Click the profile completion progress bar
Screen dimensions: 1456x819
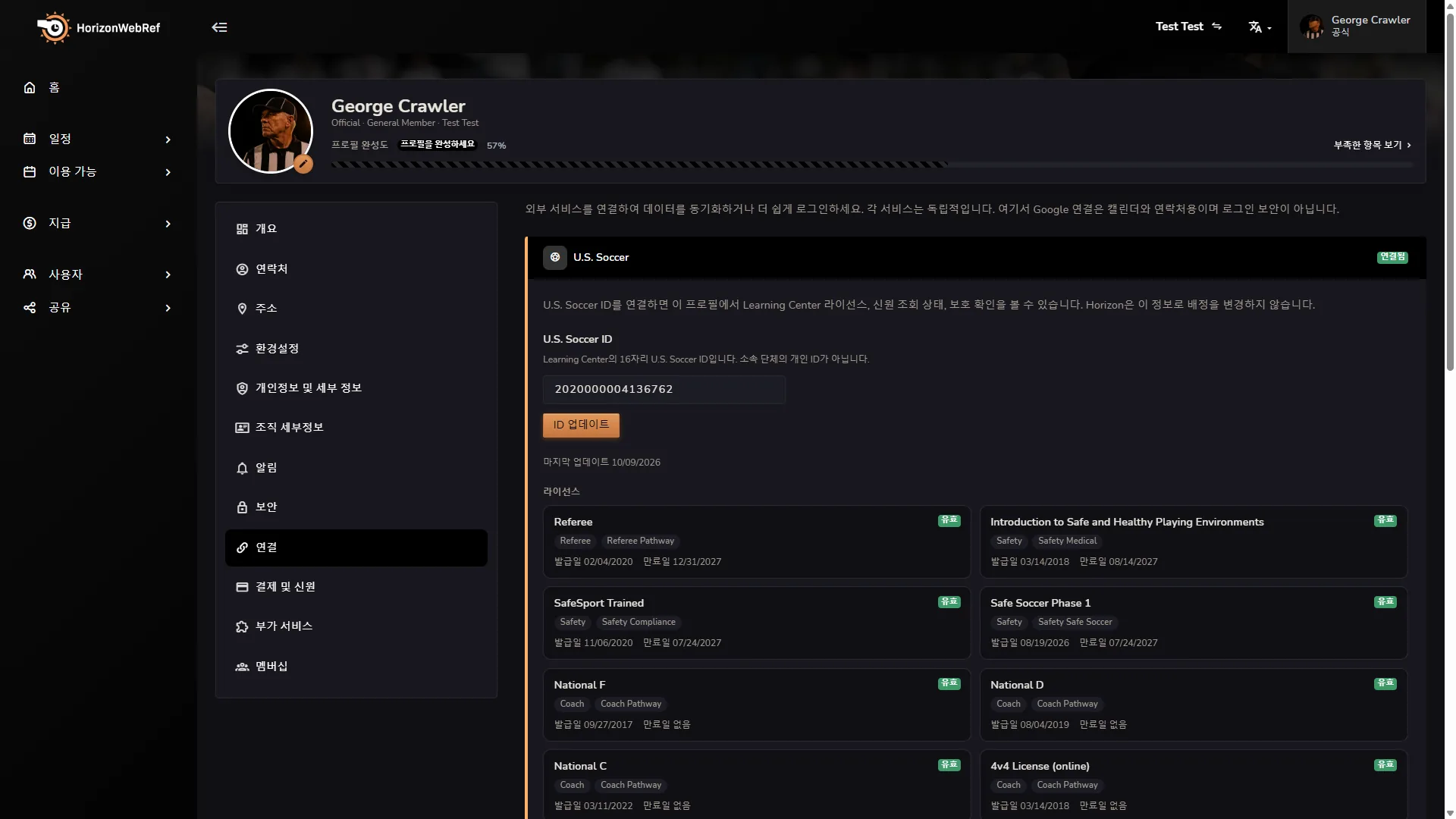click(x=872, y=165)
